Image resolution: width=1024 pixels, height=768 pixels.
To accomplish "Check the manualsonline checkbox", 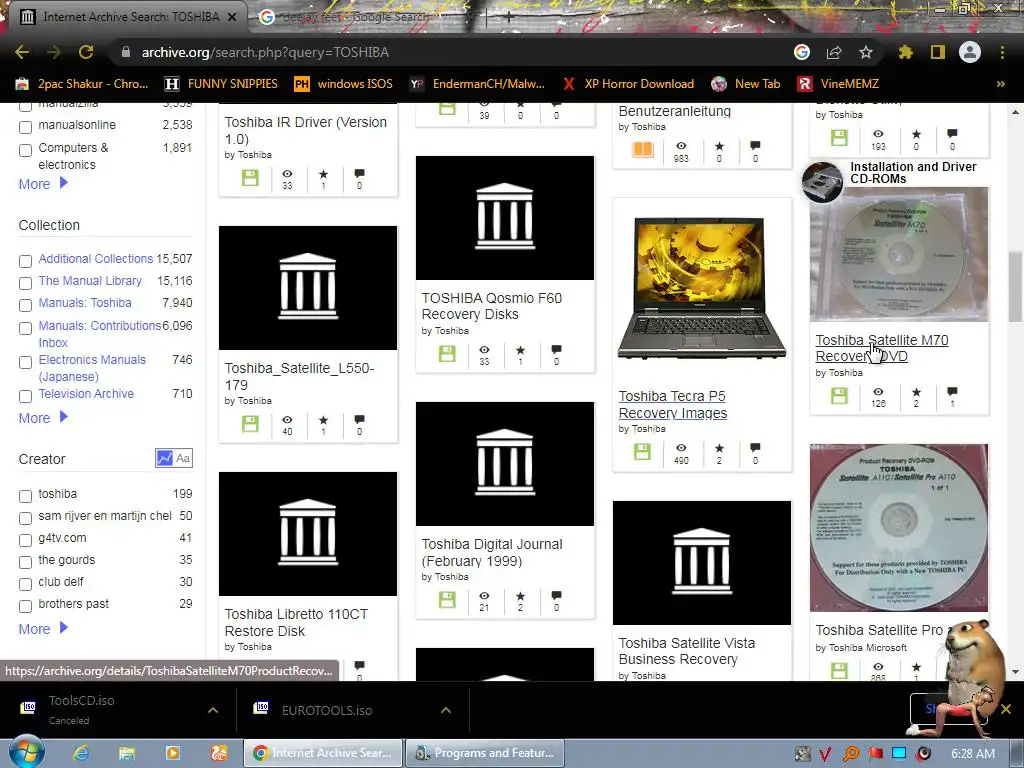I will [25, 127].
